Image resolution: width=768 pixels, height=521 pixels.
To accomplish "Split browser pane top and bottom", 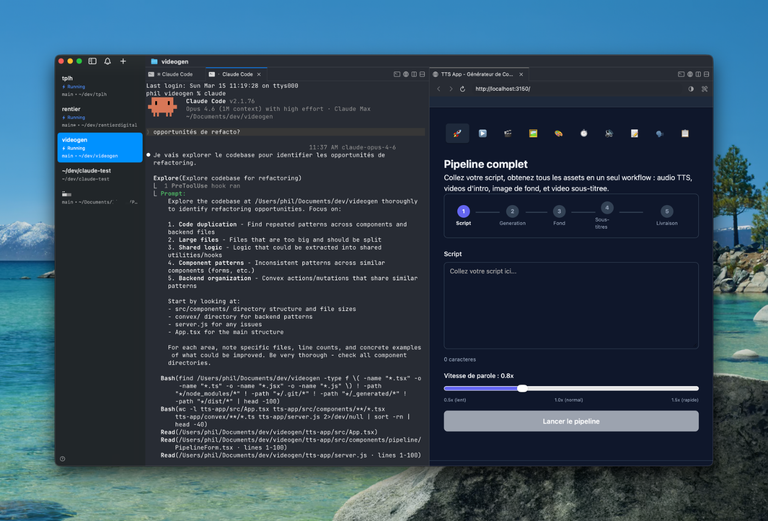I will 706,74.
